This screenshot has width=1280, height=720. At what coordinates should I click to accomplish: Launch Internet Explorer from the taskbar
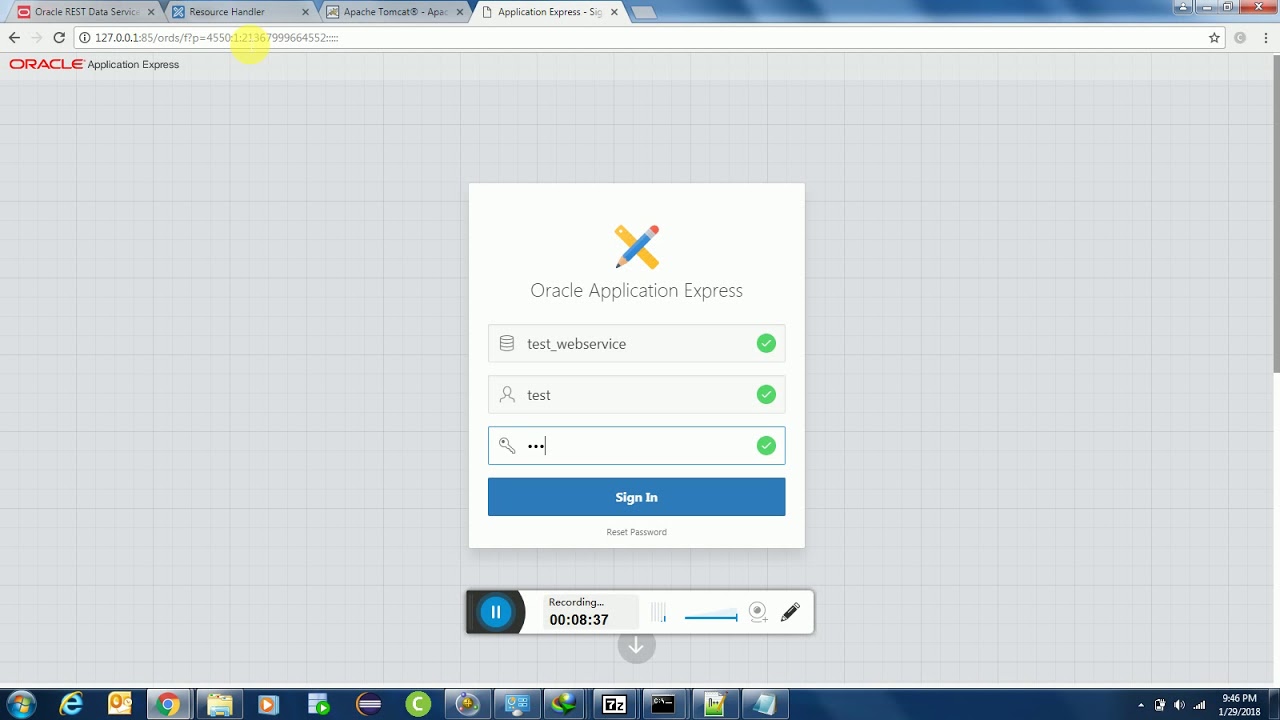tap(71, 704)
